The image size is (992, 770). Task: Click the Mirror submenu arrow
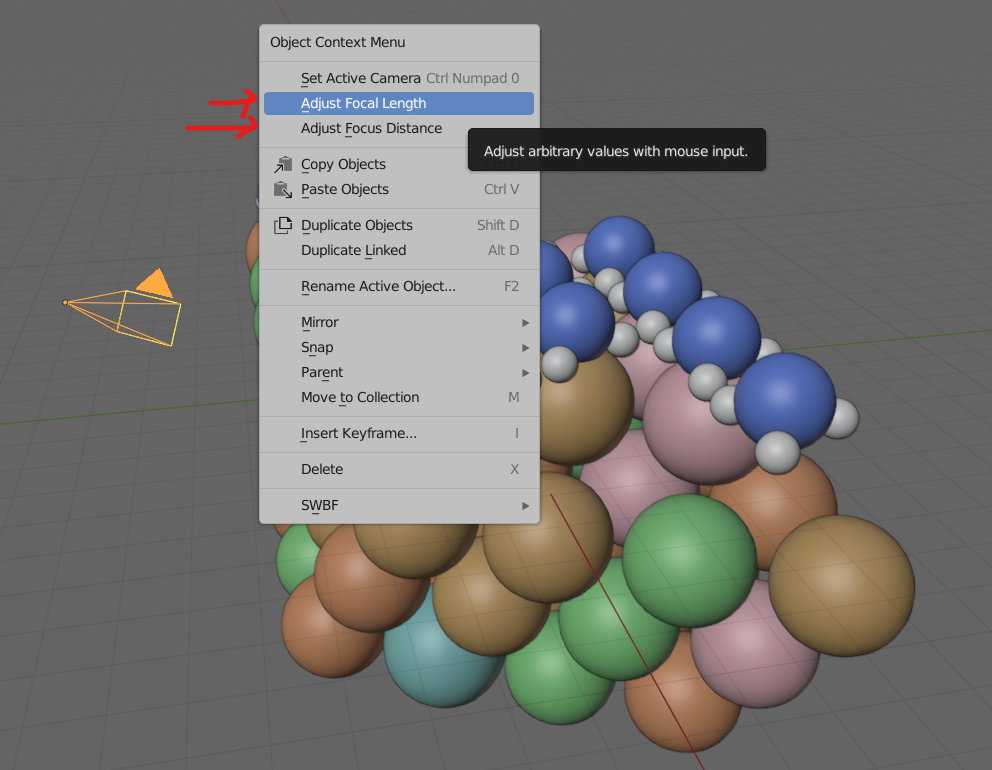tap(525, 323)
